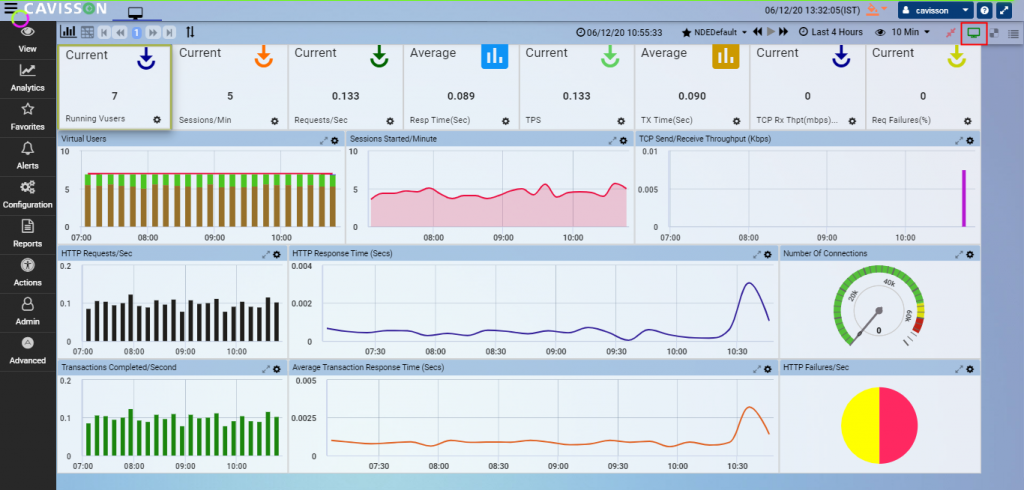
Task: Go to last dashboard page
Action: pos(169,32)
